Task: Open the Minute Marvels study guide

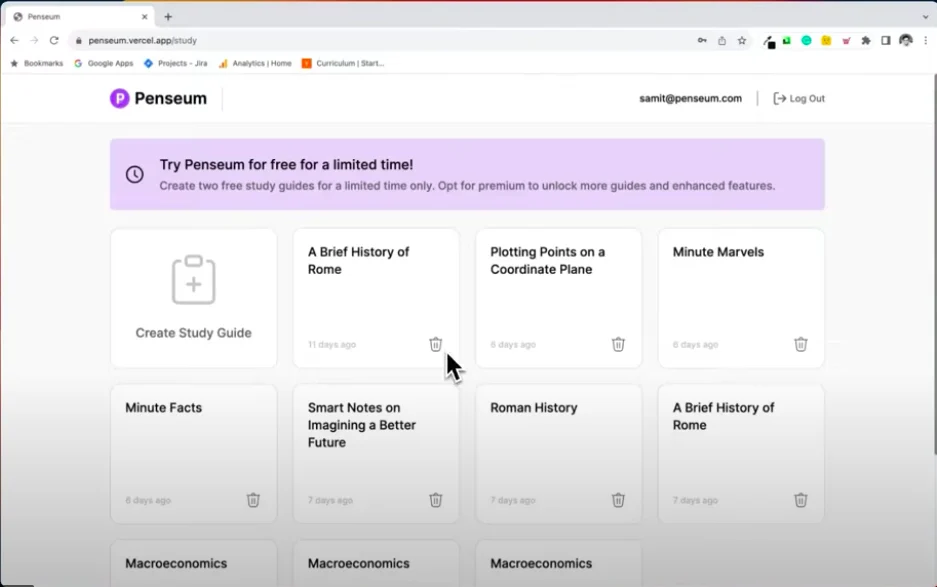Action: point(718,253)
